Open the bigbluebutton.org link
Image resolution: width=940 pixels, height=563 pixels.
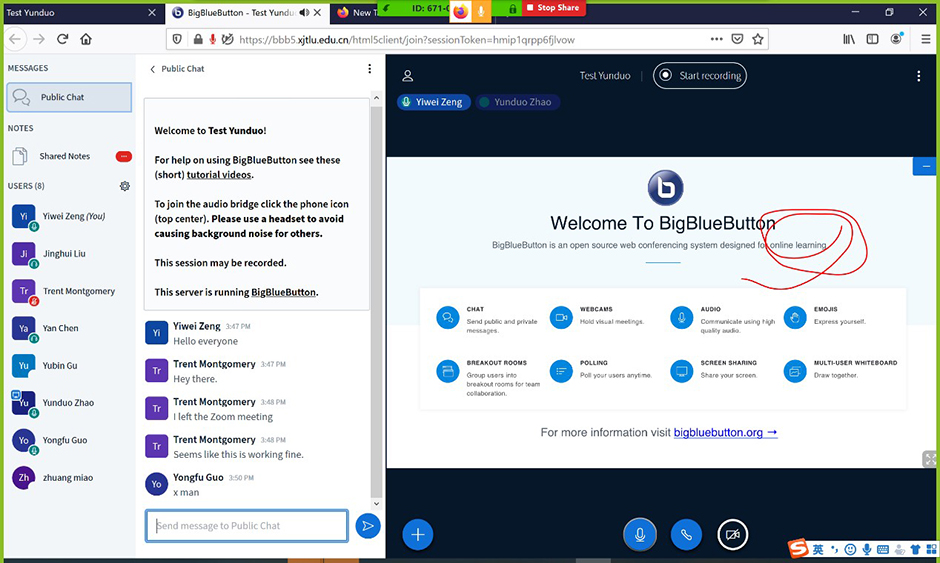tap(725, 432)
